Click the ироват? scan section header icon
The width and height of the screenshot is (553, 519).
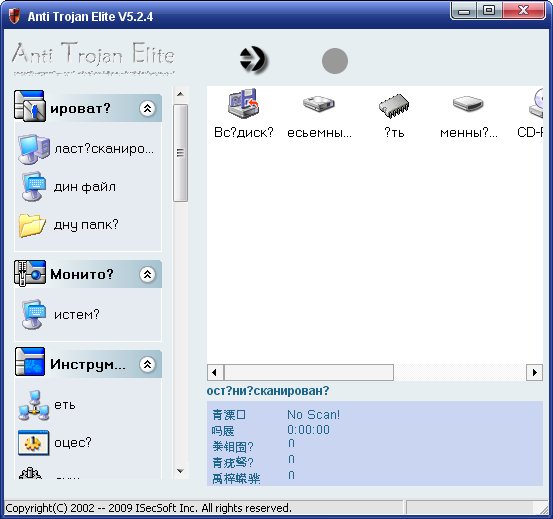pos(30,106)
